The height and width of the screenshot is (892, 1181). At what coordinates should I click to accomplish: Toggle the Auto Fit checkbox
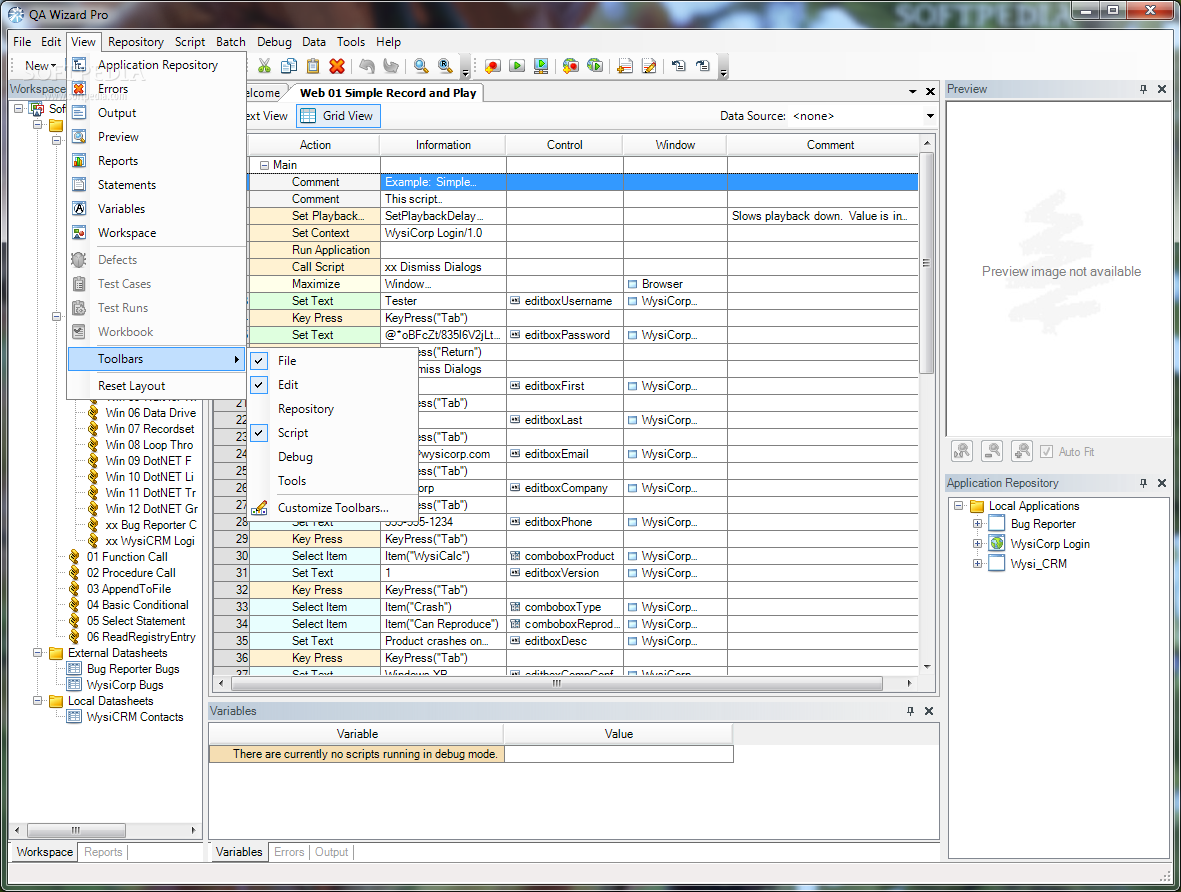click(1046, 452)
